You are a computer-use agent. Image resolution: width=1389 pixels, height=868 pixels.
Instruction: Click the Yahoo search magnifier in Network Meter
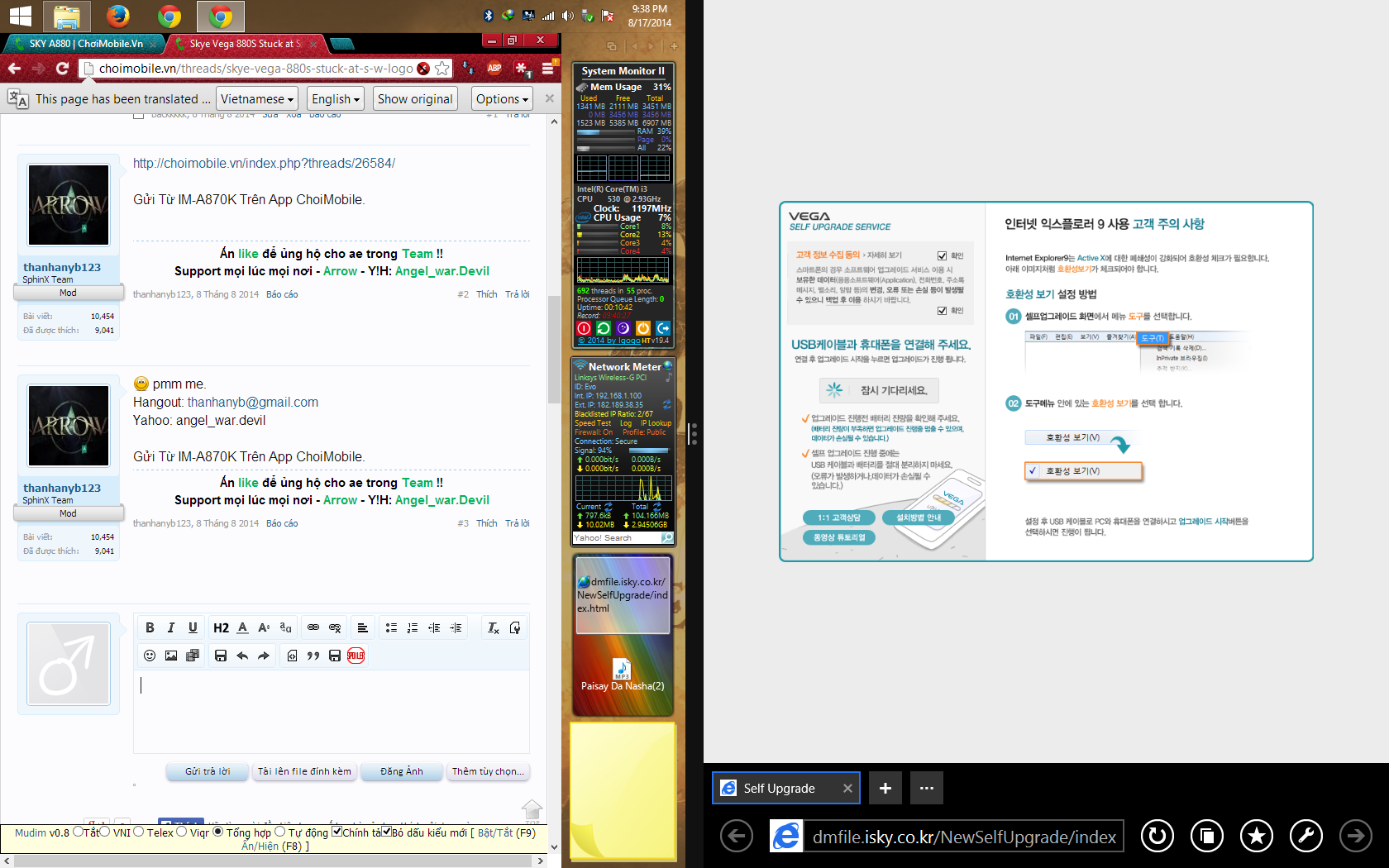coord(667,538)
